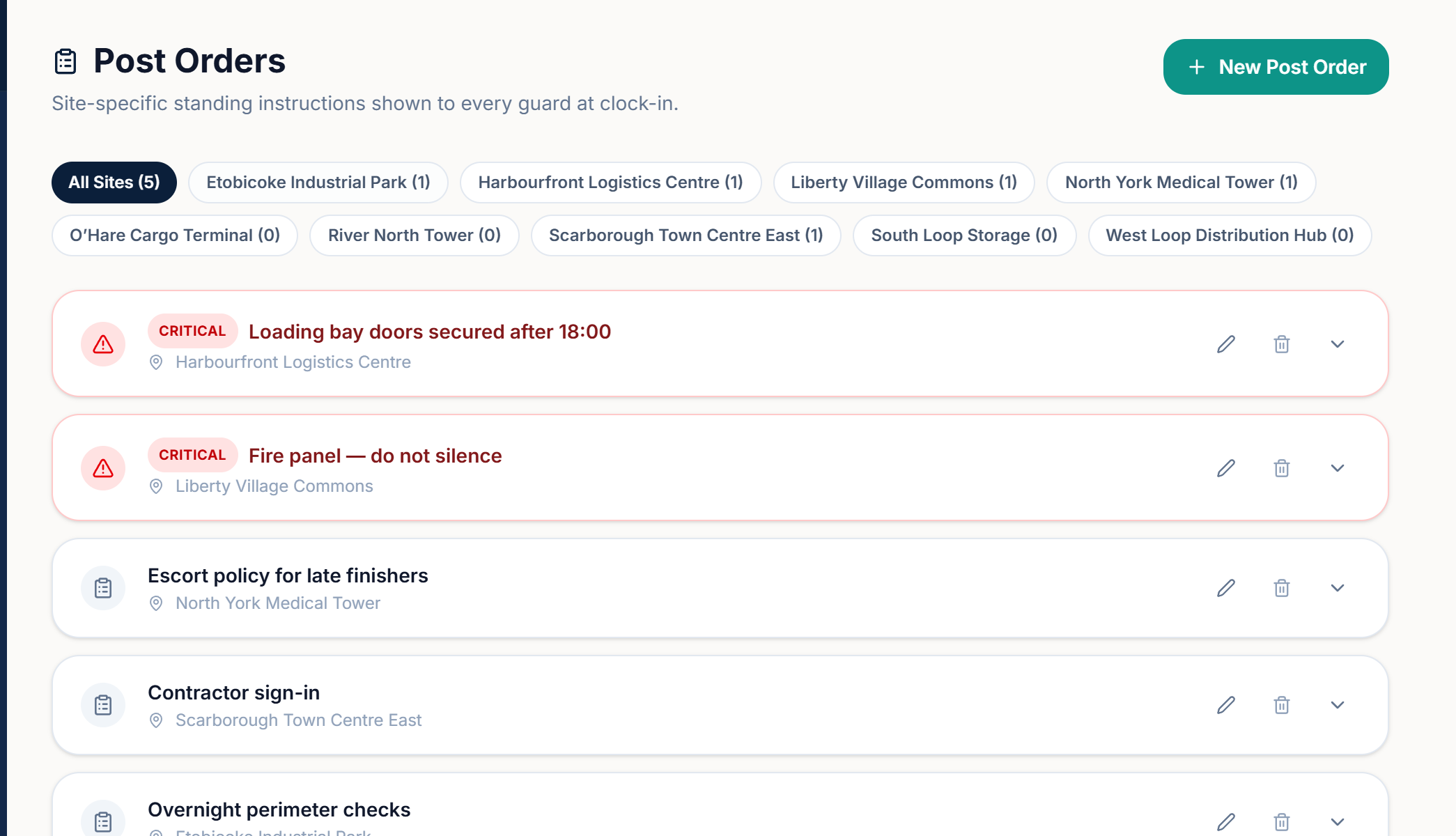Click site label 'Liberty Village Commons' under Fire panel

point(274,486)
